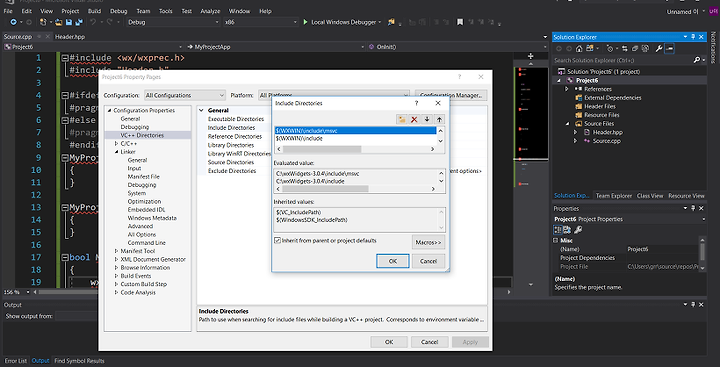Click the Home icon in Solution Explorer
The width and height of the screenshot is (720, 367).
(579, 49)
